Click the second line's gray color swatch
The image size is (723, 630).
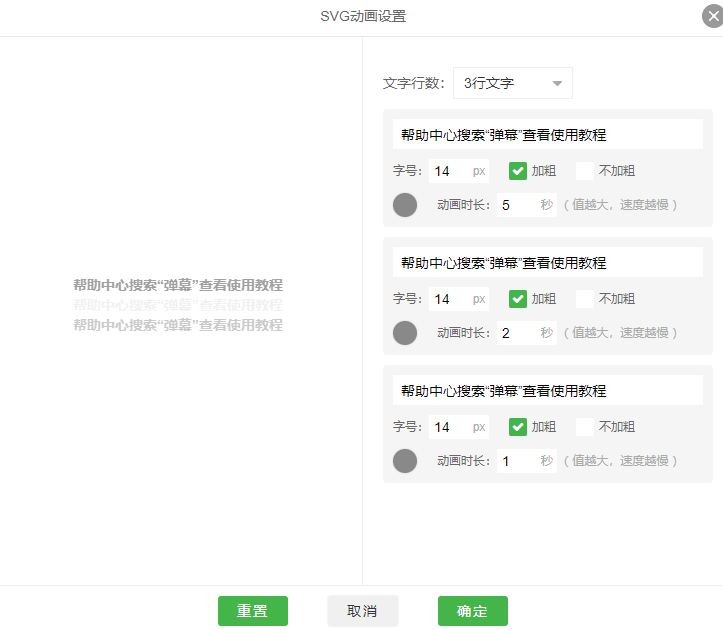pyautogui.click(x=405, y=333)
